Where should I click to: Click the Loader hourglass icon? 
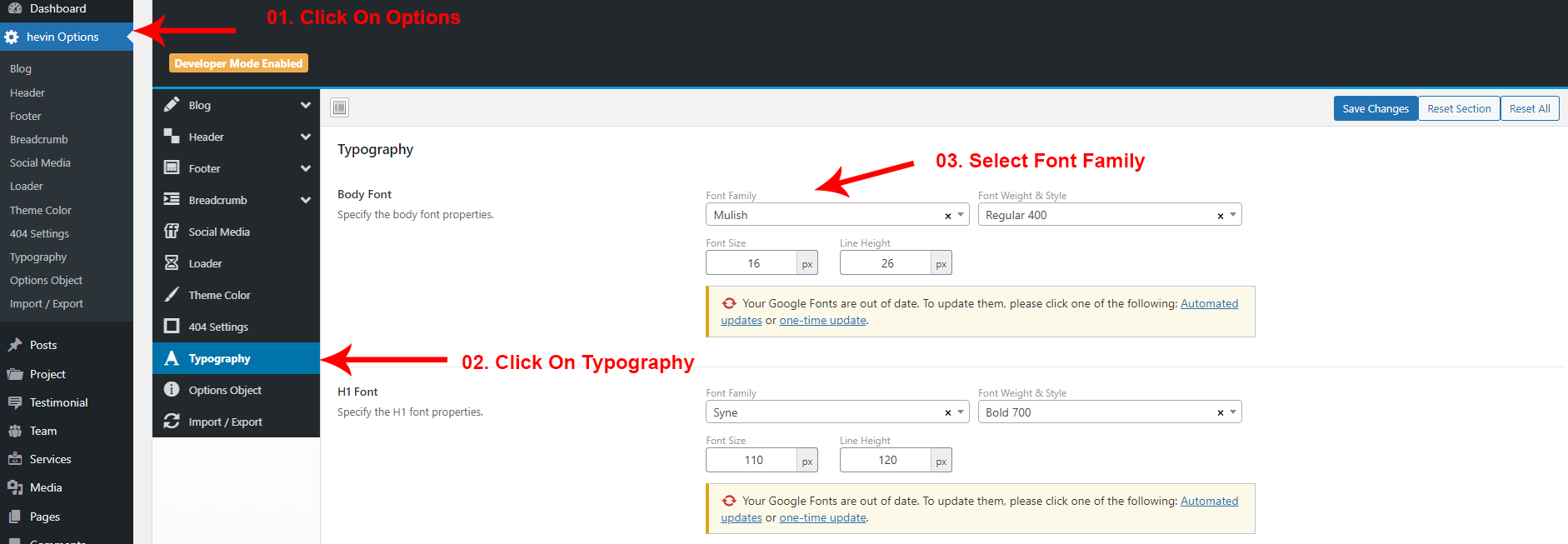[172, 263]
